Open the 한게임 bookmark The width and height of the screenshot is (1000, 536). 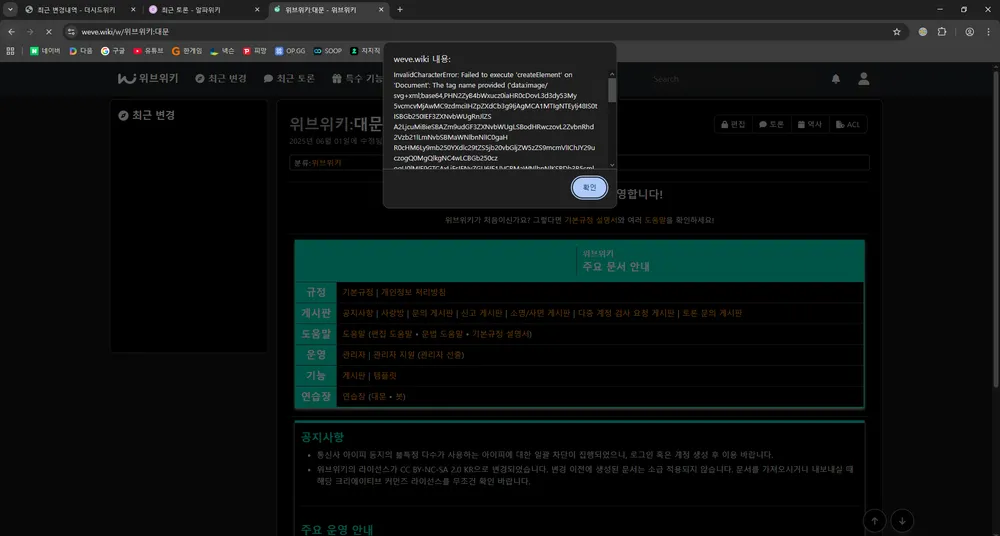pos(187,50)
